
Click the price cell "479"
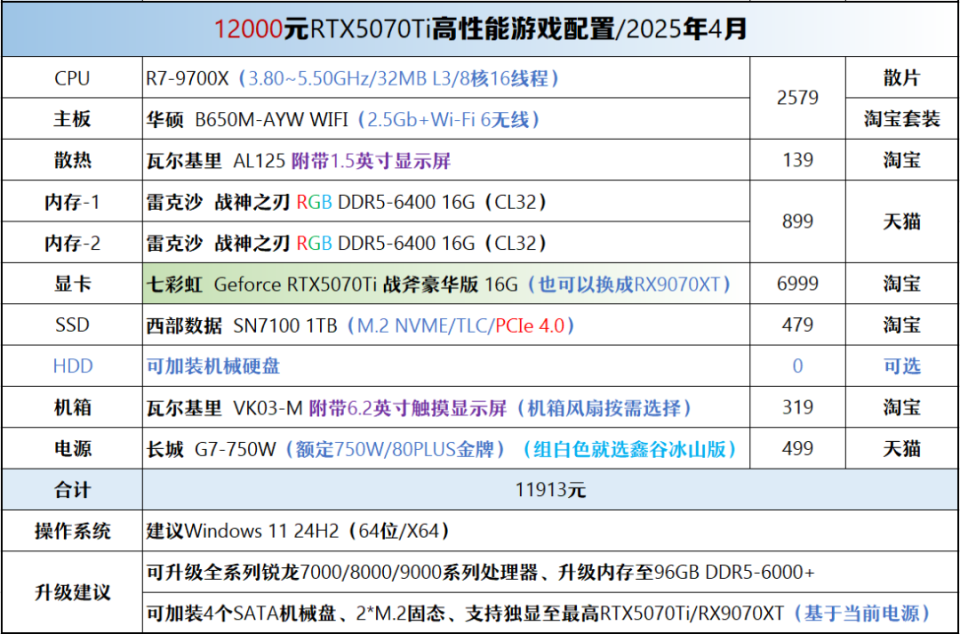798,325
